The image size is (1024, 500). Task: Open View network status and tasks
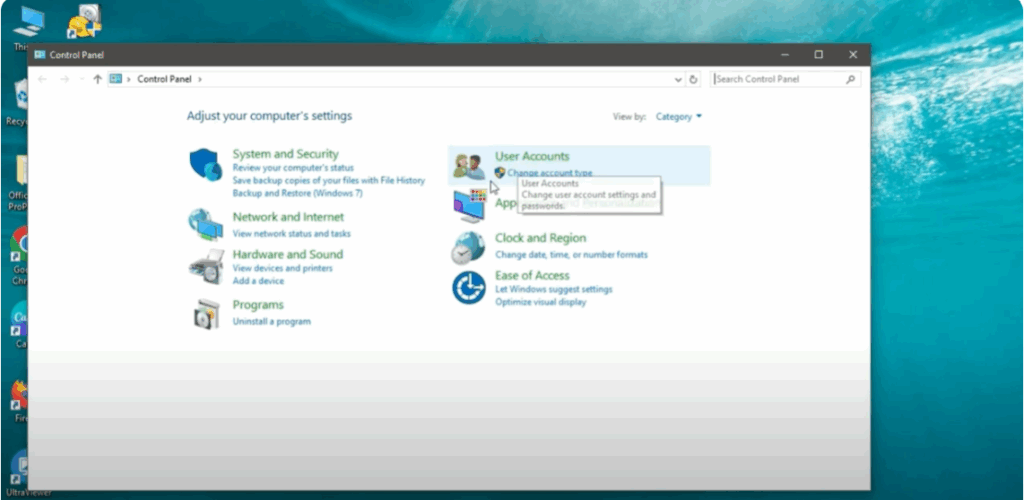point(291,233)
